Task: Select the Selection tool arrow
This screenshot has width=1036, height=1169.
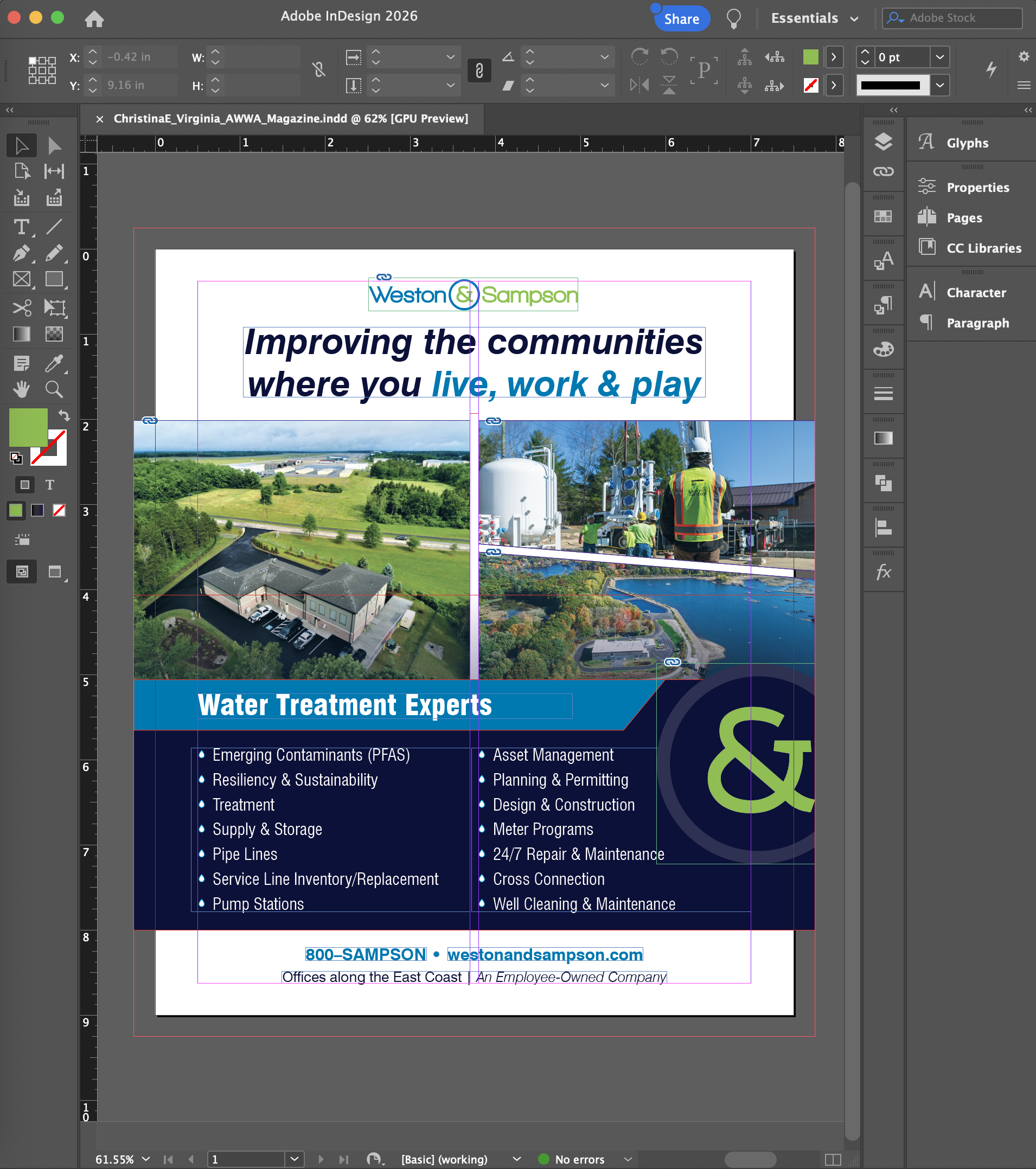Action: [22, 146]
